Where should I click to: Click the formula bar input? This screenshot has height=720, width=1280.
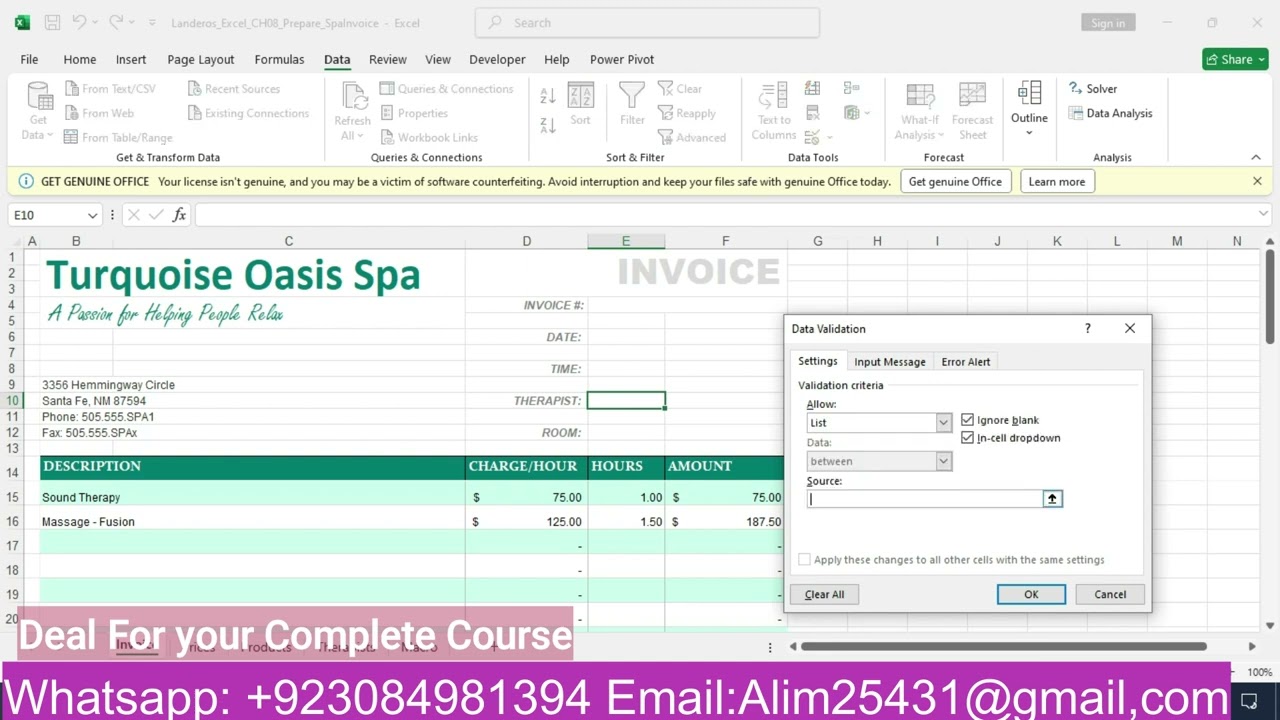click(725, 215)
